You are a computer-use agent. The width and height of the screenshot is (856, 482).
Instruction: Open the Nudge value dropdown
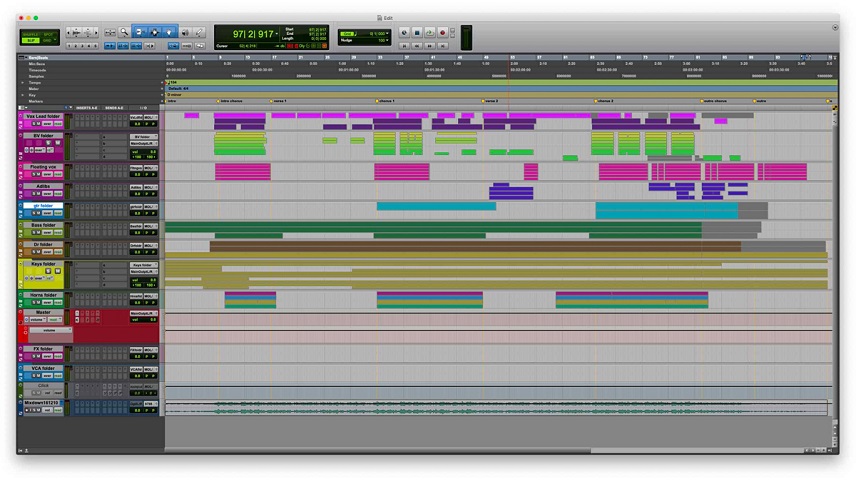(388, 40)
